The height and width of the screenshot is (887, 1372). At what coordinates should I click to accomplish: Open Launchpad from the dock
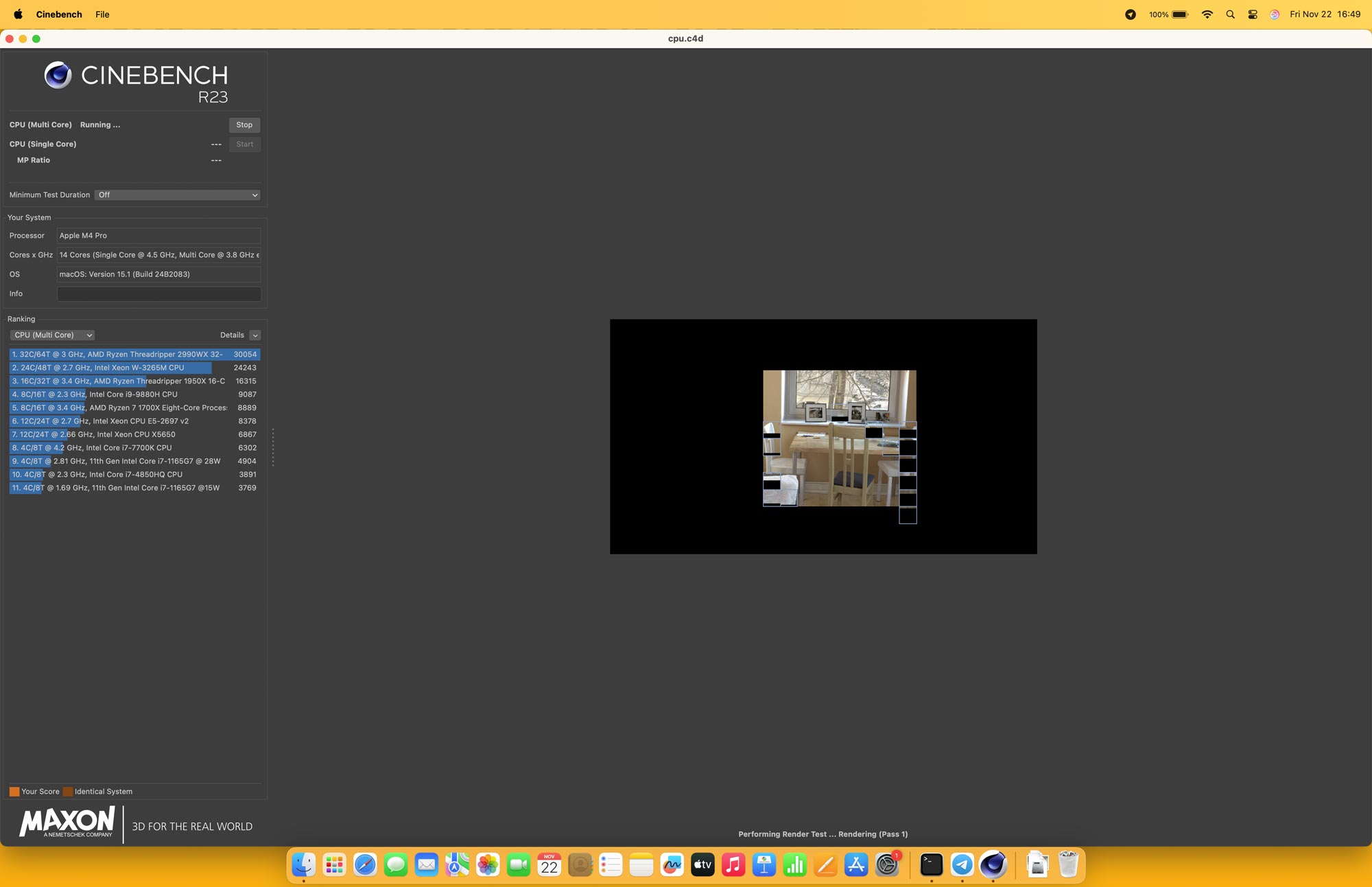tap(335, 864)
